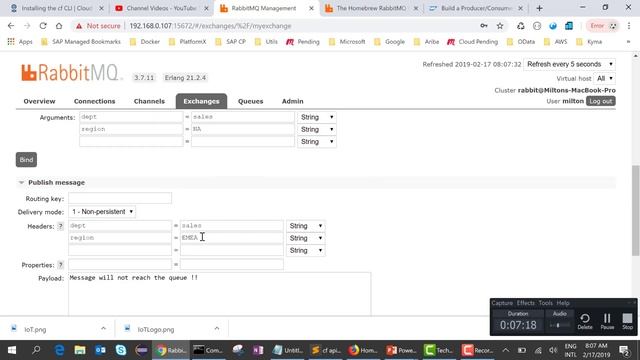Viewport: 640px width, 360px height.
Task: Open Outlook from taskbar
Action: tap(100, 350)
